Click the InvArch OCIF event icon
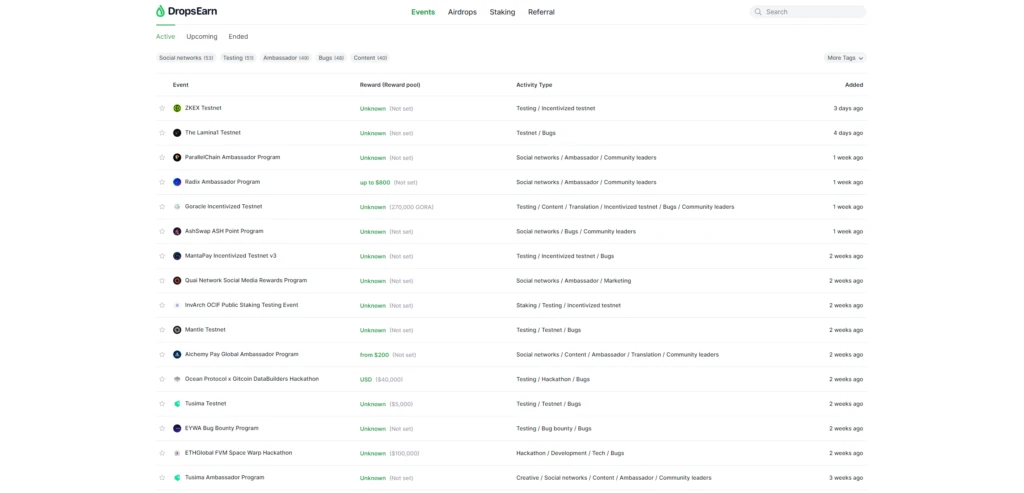This screenshot has height=493, width=1024. [x=177, y=305]
